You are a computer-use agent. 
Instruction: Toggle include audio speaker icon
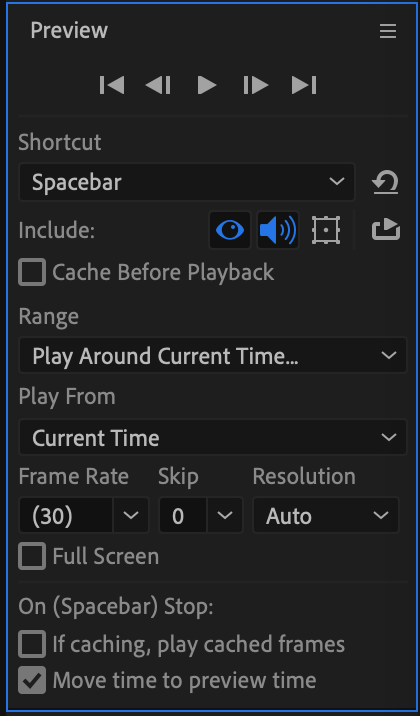pos(278,230)
